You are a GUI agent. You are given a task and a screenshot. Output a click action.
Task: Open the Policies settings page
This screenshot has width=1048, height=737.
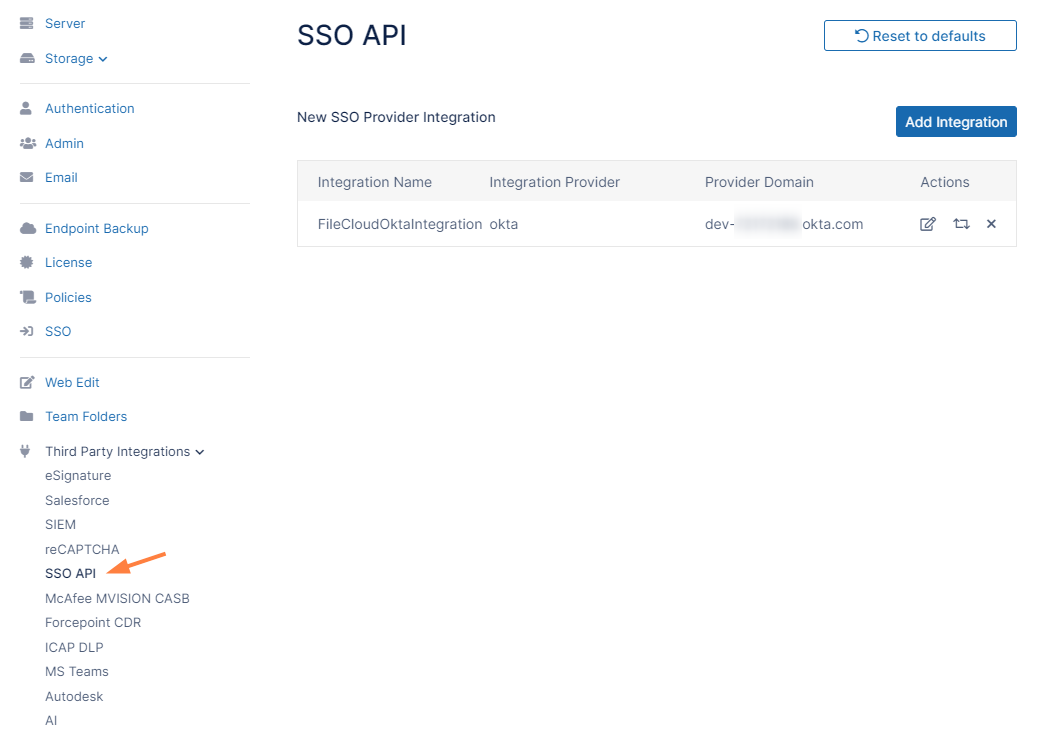coord(68,297)
